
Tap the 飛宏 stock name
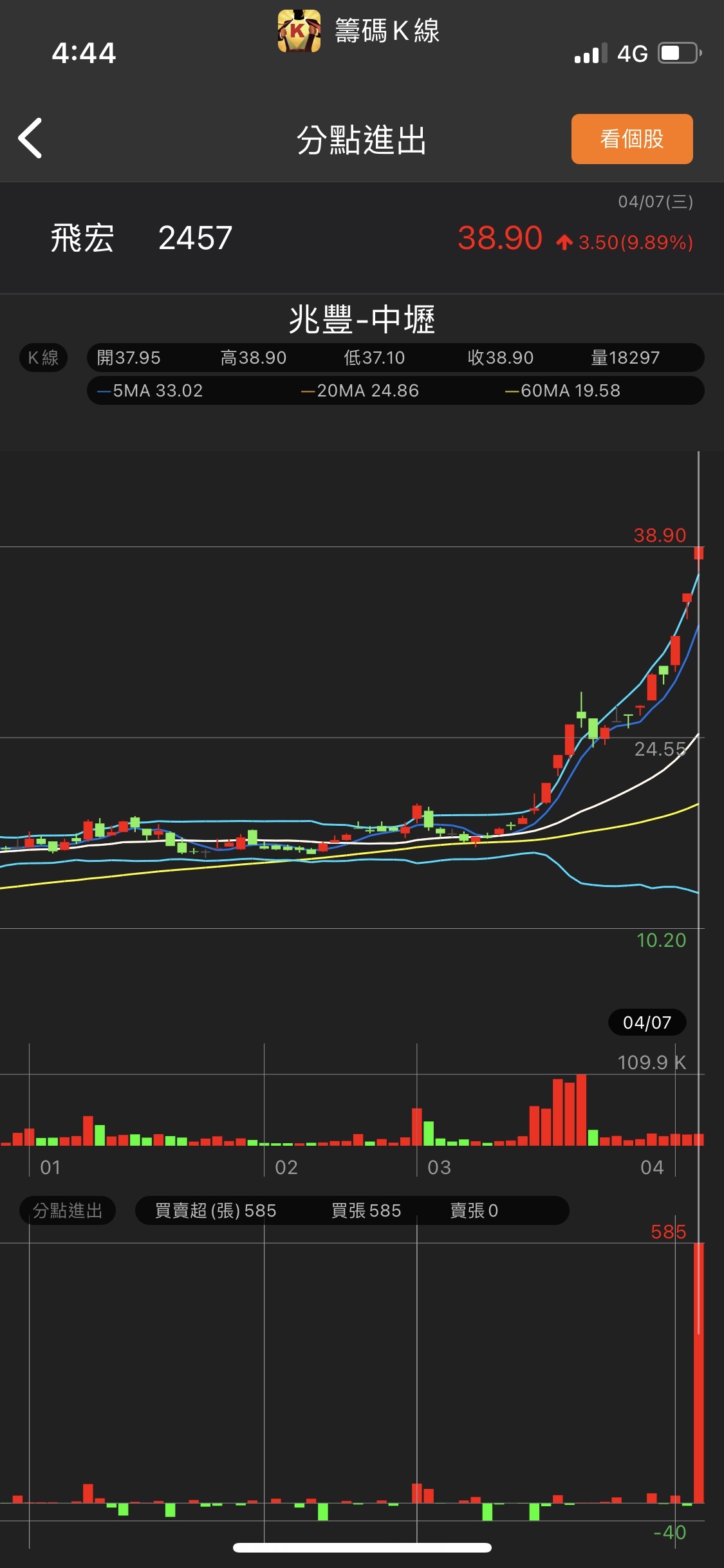(82, 238)
